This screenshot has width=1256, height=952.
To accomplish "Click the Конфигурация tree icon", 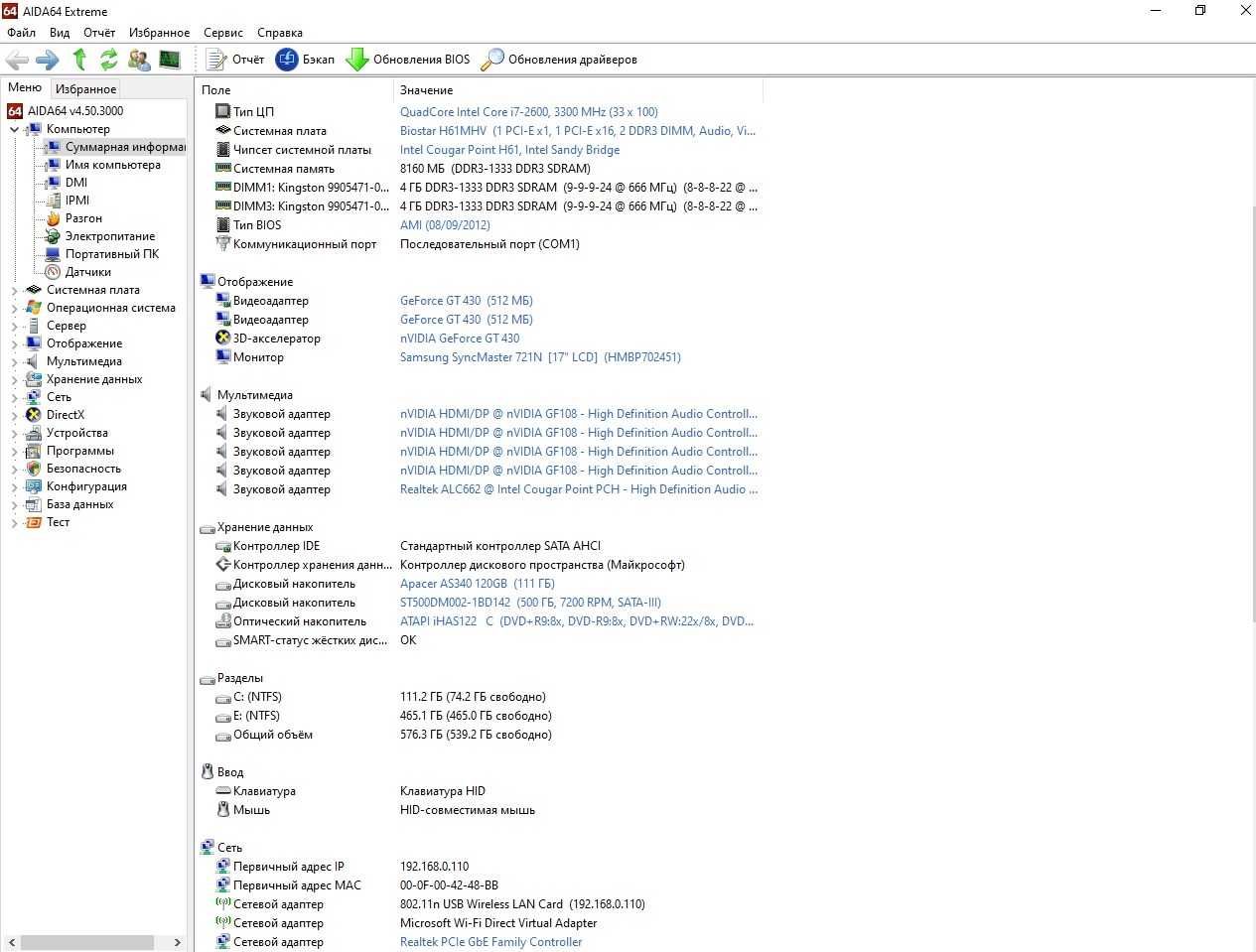I will [34, 486].
